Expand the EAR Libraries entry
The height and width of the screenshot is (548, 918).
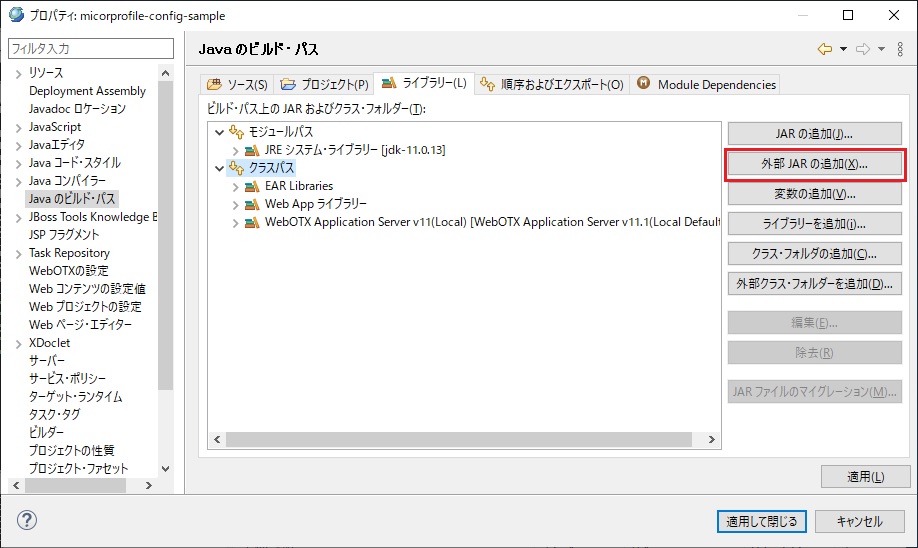point(236,186)
